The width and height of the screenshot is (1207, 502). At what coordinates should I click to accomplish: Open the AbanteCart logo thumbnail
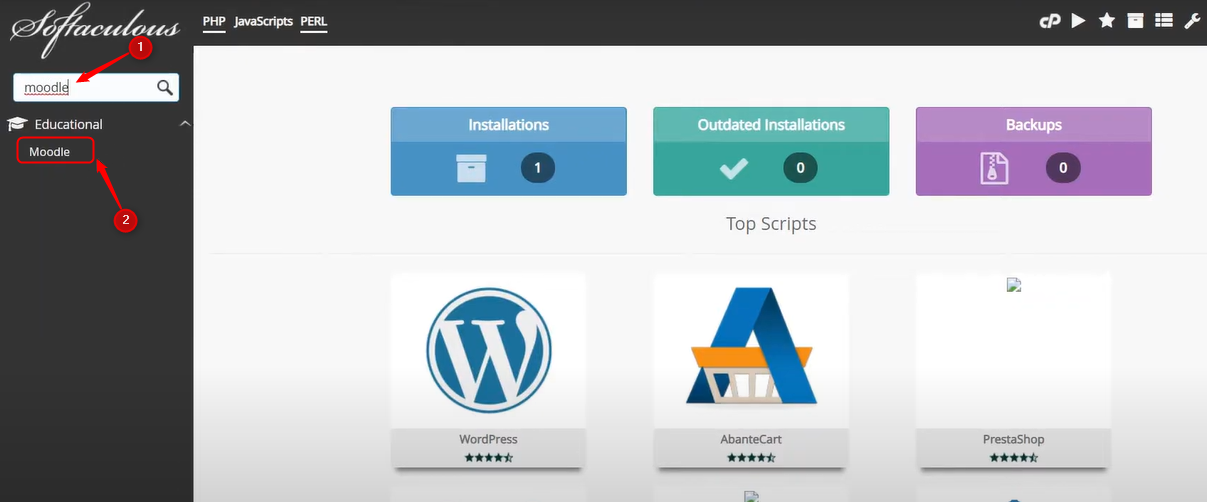click(x=751, y=348)
